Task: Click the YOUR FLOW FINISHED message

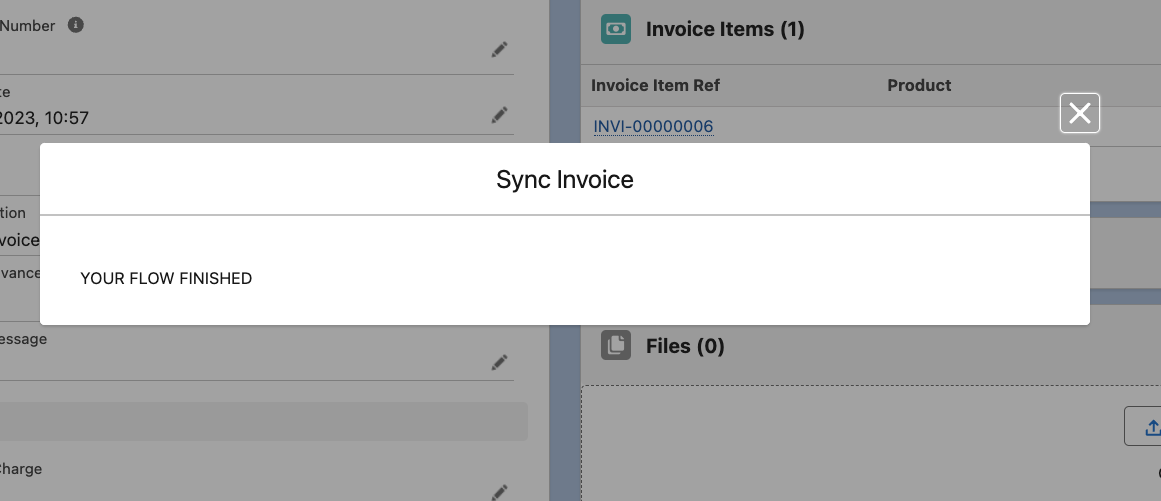Action: [x=166, y=278]
